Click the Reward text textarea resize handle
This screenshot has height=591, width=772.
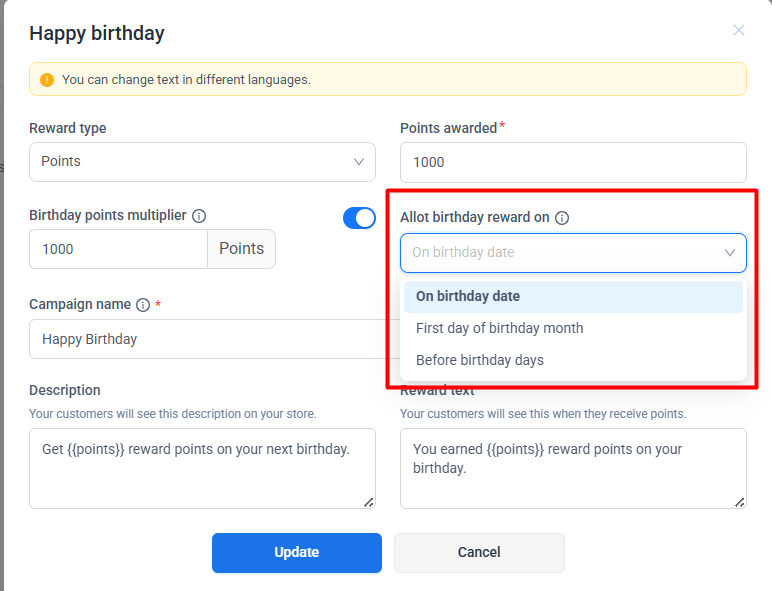(x=740, y=502)
